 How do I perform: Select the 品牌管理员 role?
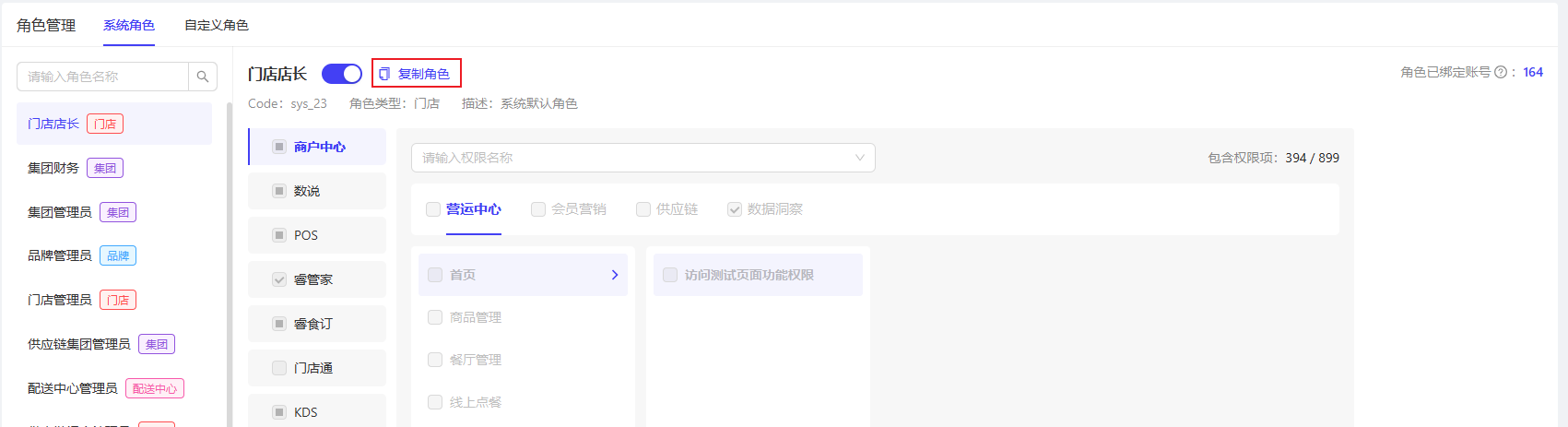60,255
